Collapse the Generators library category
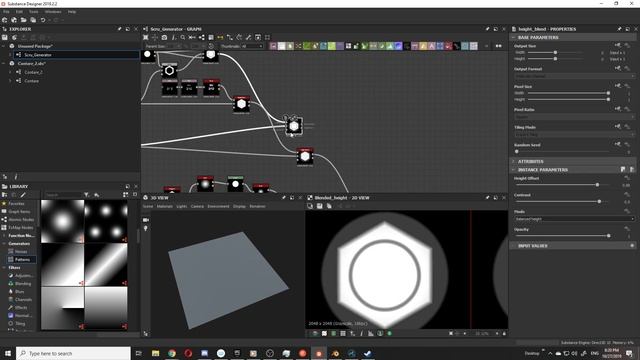The width and height of the screenshot is (640, 360). point(4,244)
